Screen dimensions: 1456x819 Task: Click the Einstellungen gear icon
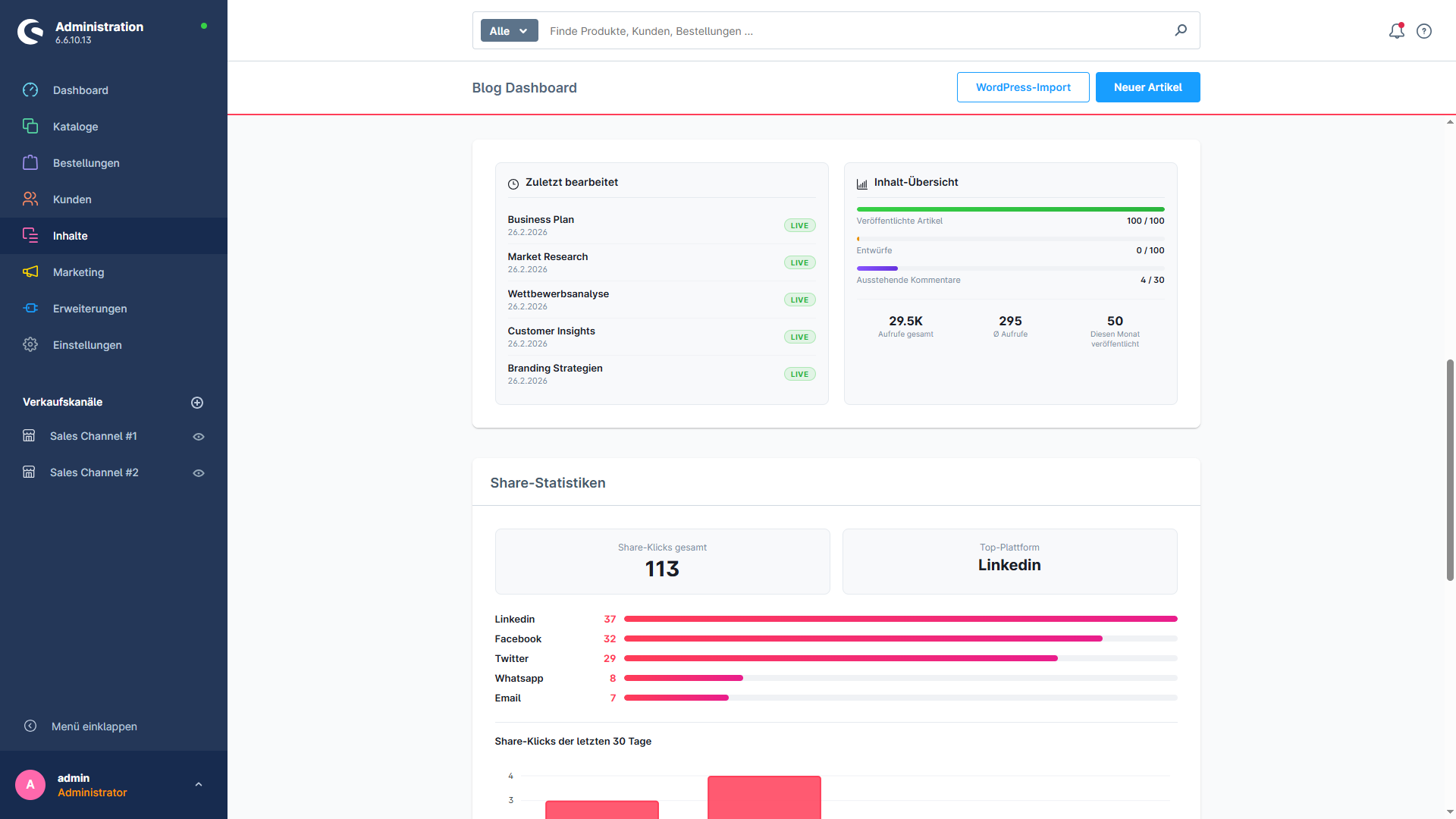[30, 345]
